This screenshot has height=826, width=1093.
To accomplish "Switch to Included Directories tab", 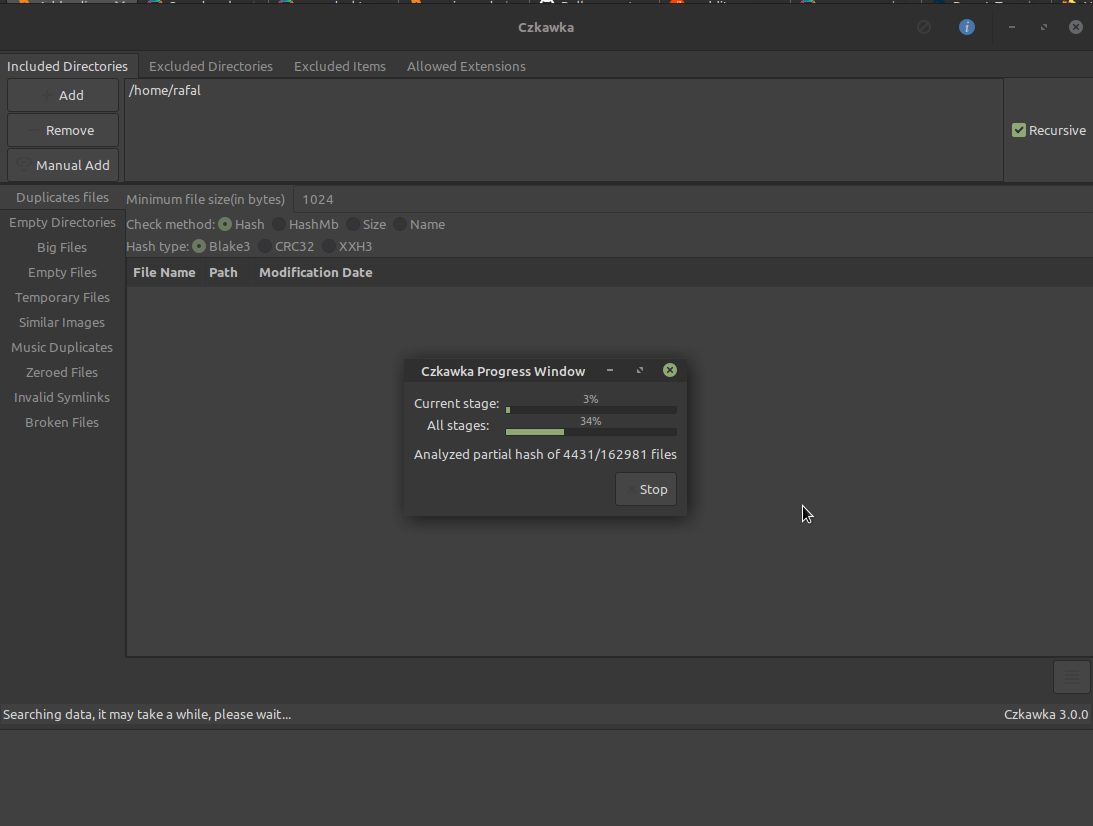I will [x=68, y=66].
